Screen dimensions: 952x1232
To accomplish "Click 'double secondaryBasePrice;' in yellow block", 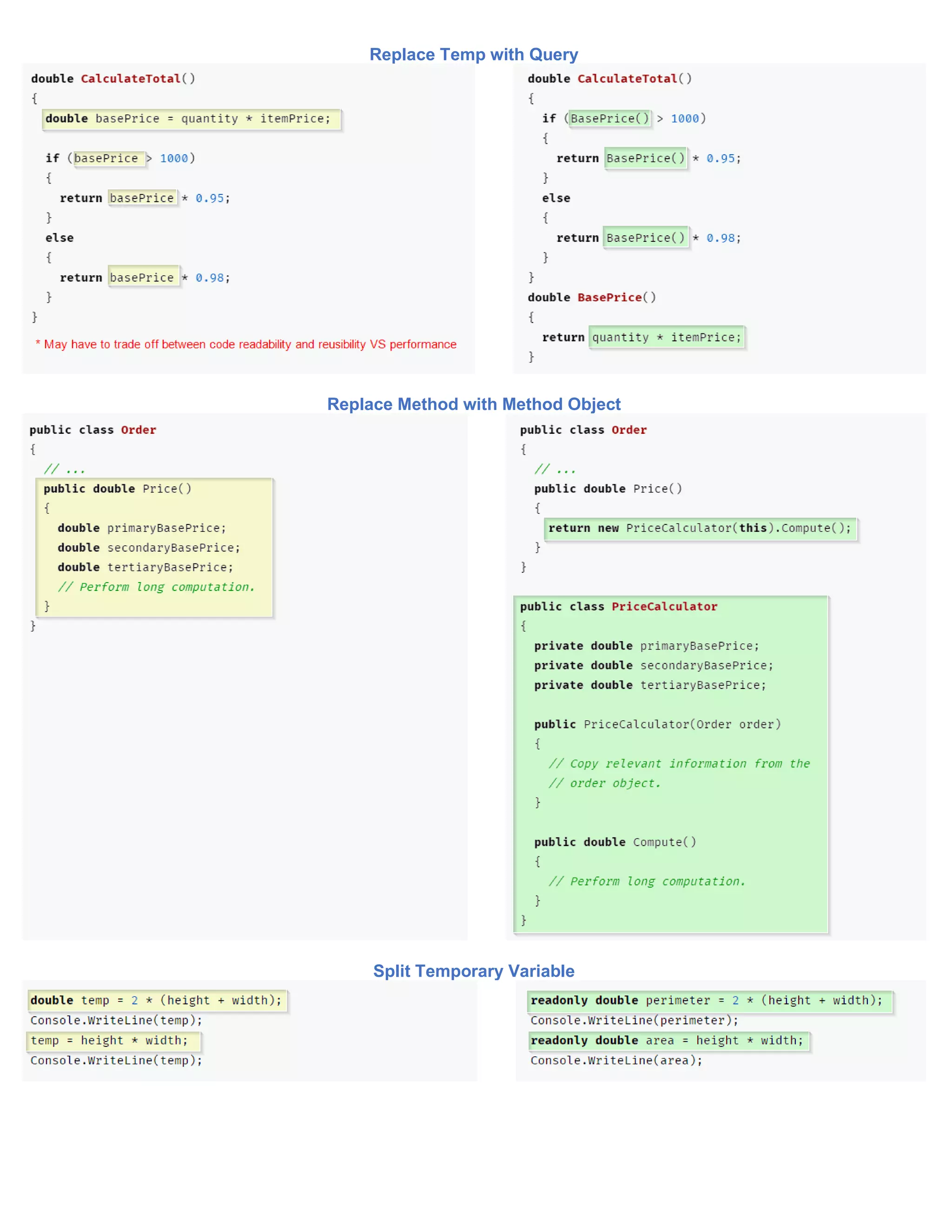I will point(149,548).
